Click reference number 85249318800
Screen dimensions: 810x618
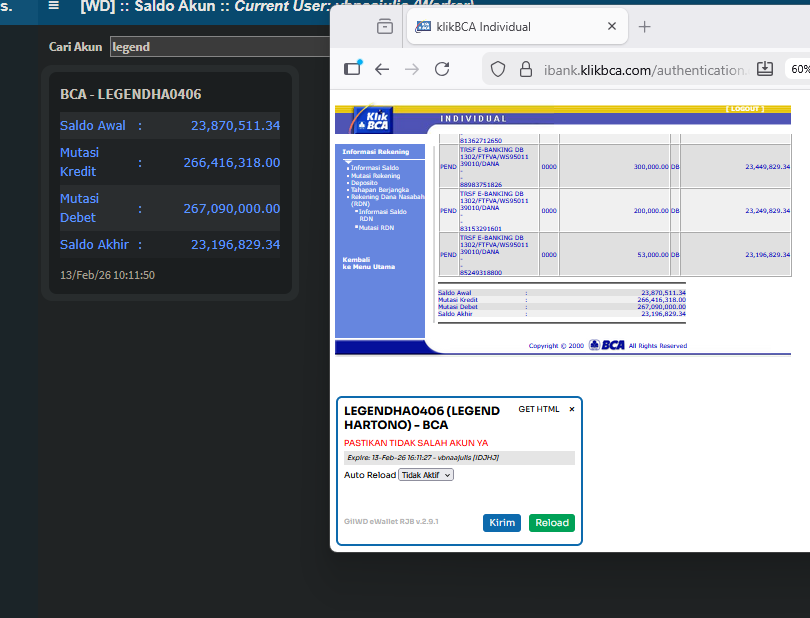click(x=481, y=272)
